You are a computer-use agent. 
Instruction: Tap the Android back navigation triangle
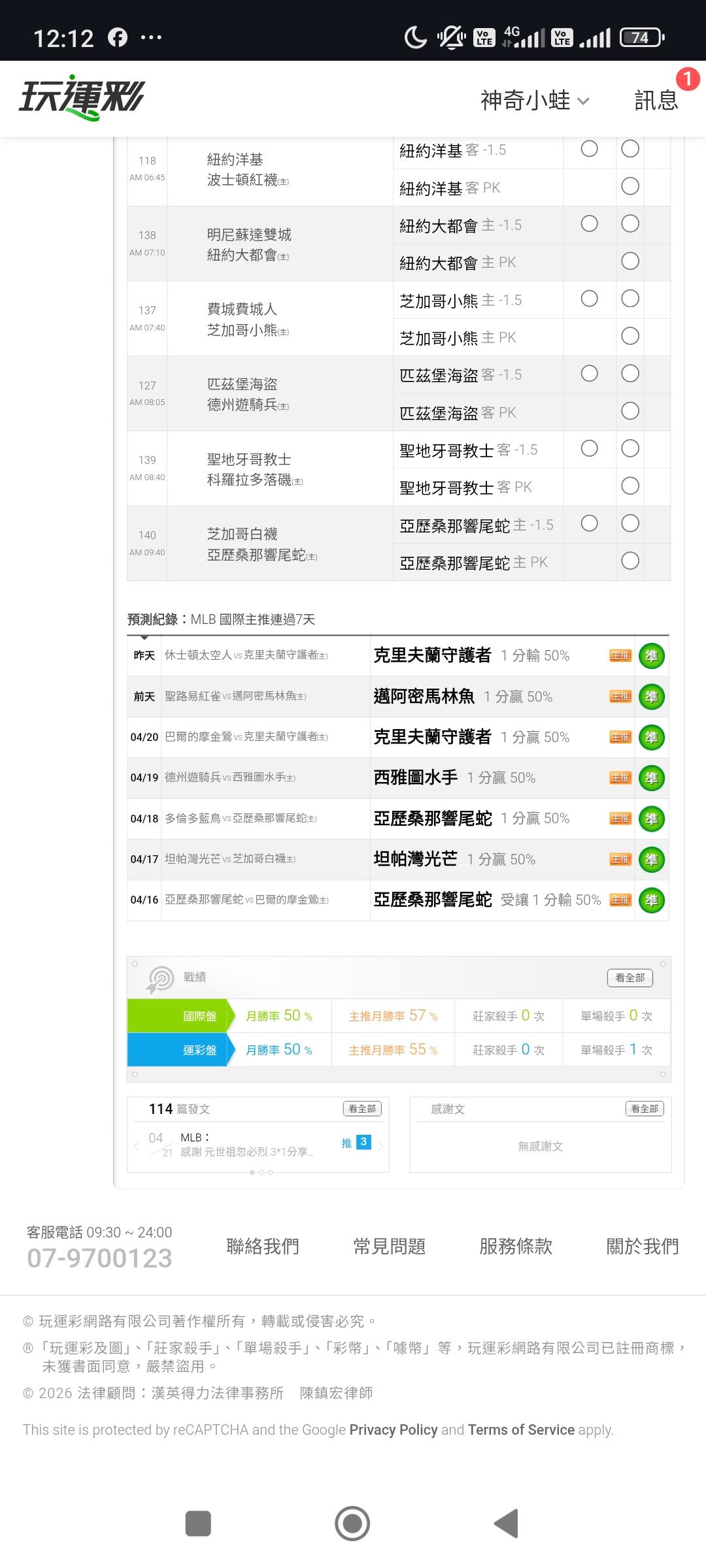507,1523
